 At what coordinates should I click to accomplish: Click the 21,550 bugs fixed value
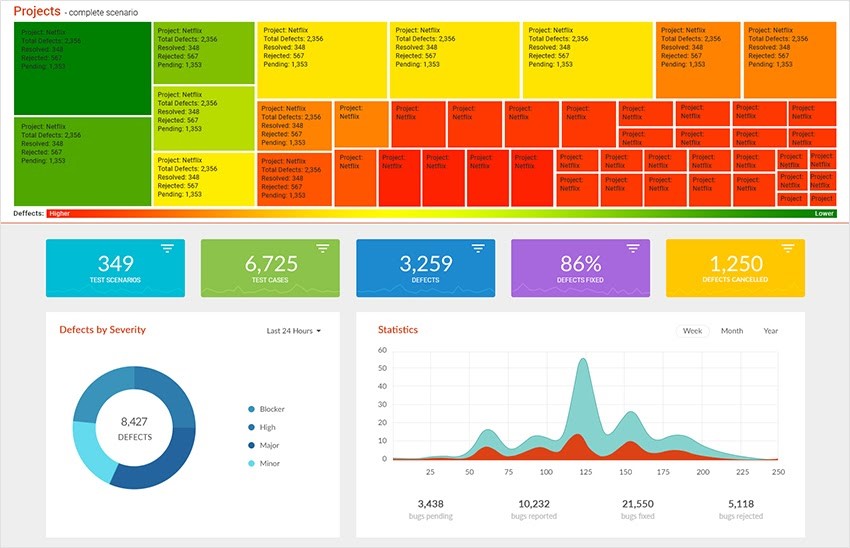638,504
